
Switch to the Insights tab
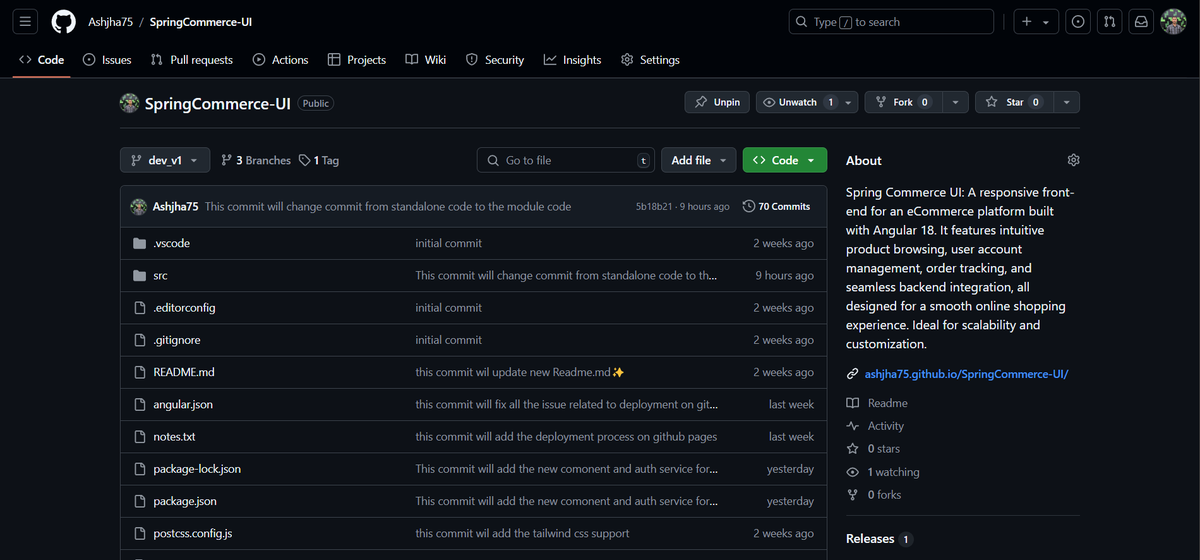pyautogui.click(x=573, y=60)
